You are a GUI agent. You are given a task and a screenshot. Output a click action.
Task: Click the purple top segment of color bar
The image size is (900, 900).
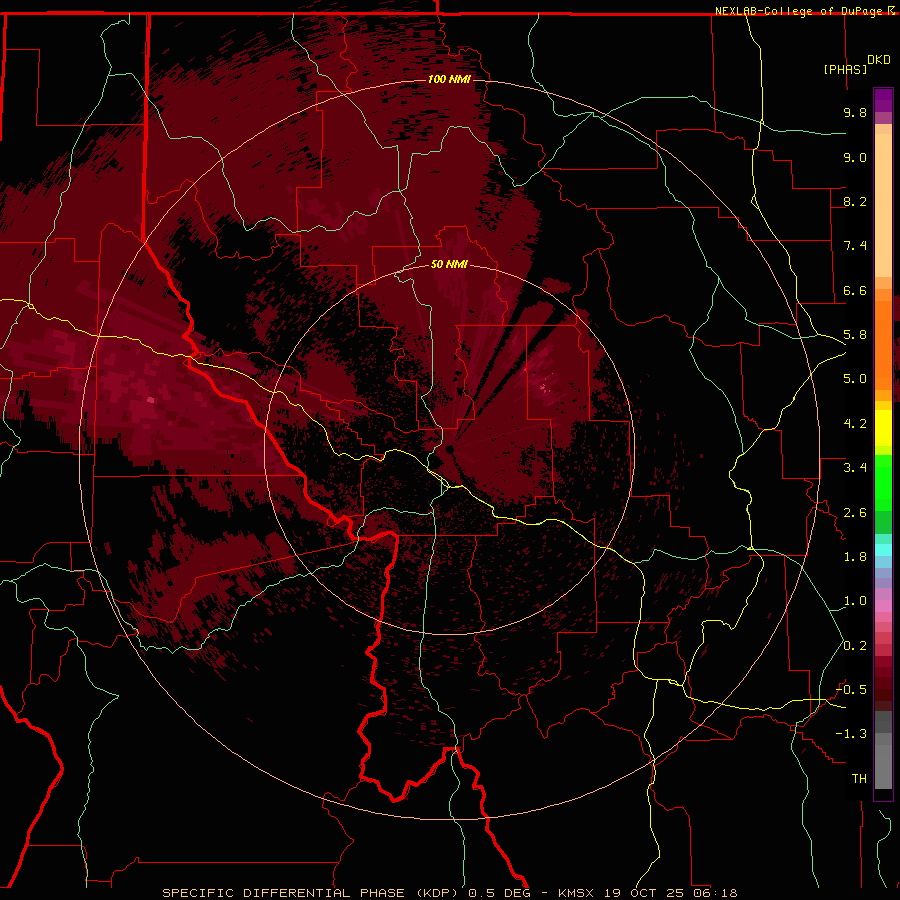(883, 100)
